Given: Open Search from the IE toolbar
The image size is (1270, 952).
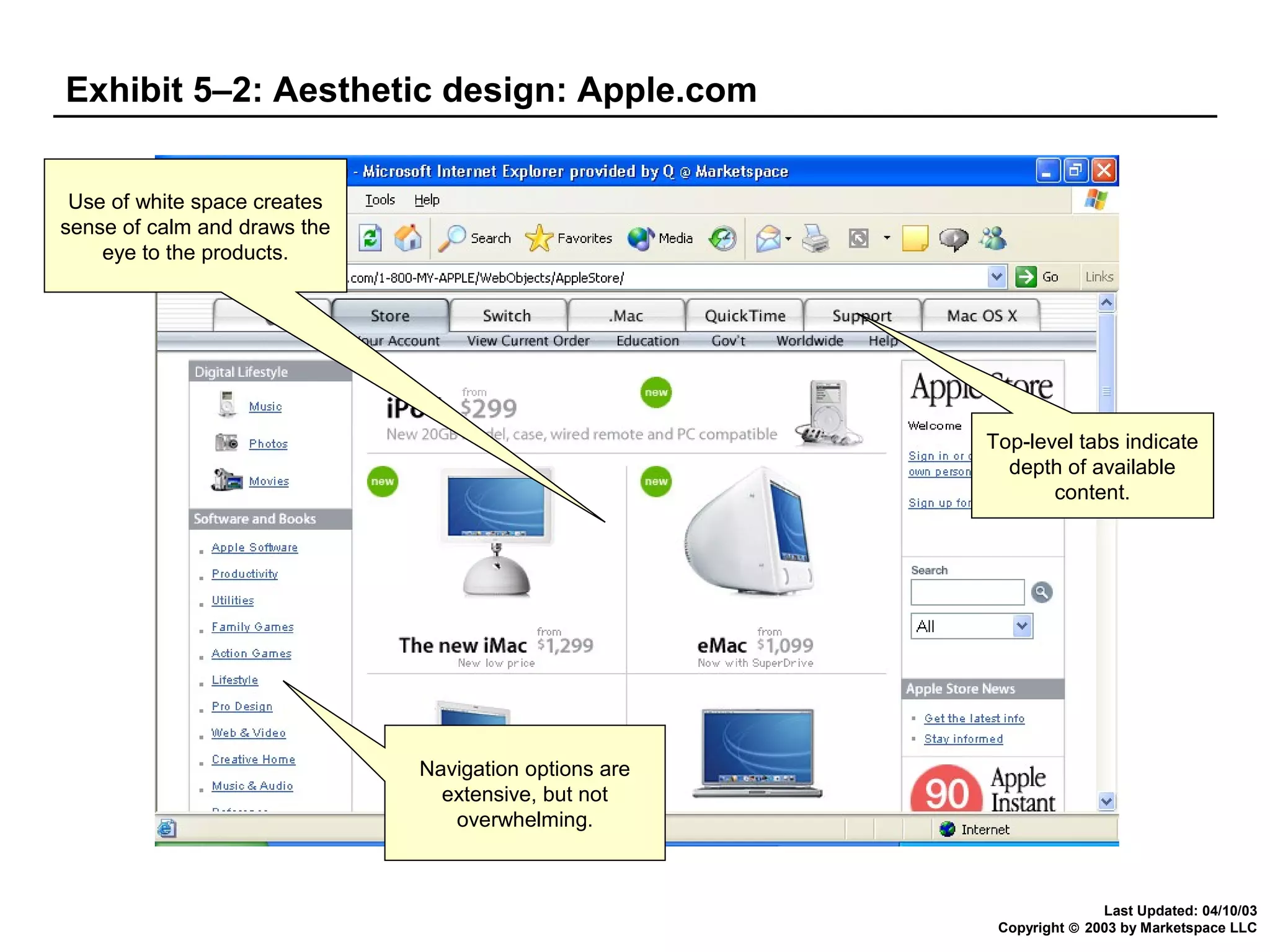Looking at the screenshot, I should [475, 239].
